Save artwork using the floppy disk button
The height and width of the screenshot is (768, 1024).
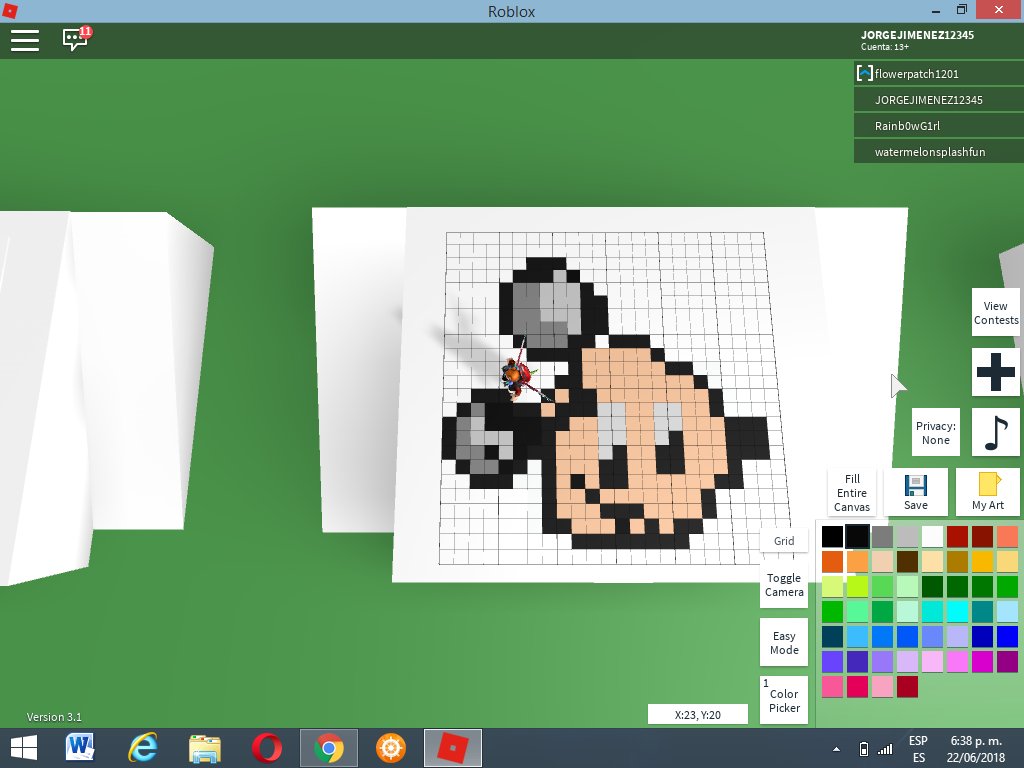(x=916, y=492)
